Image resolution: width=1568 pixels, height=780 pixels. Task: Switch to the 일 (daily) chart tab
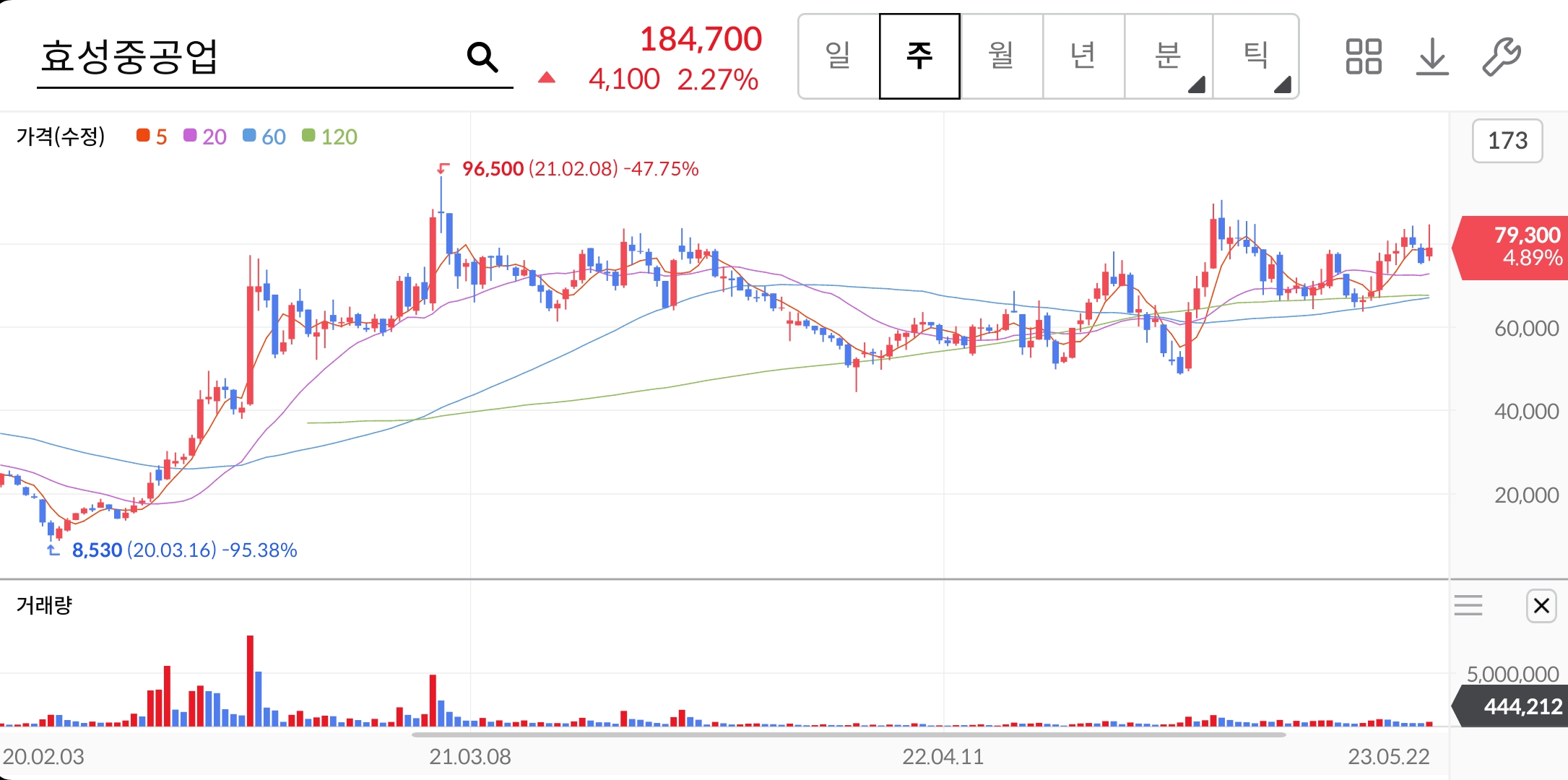pyautogui.click(x=839, y=56)
